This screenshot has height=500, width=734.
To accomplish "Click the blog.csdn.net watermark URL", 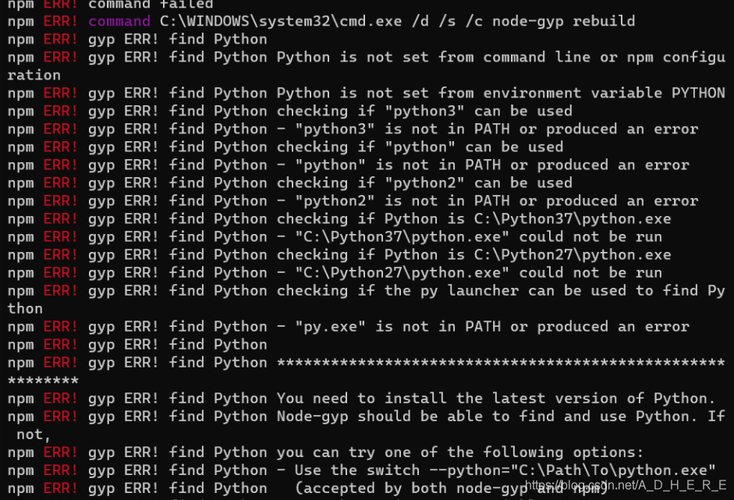I will click(x=625, y=485).
